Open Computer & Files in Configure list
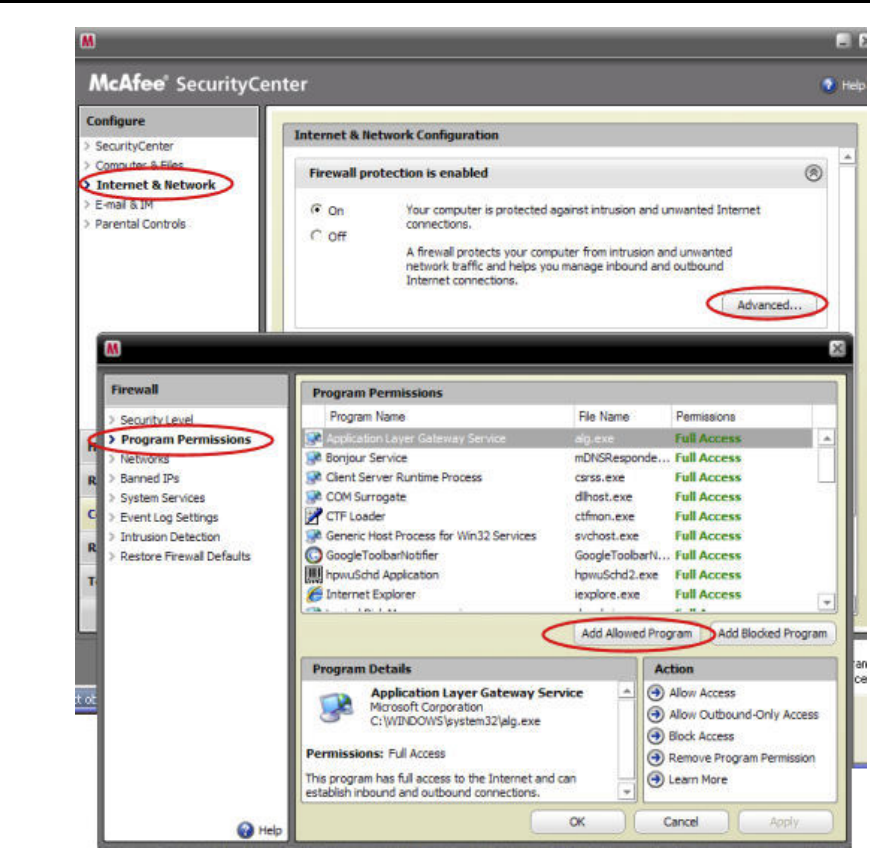Viewport: 870px width, 848px height. [139, 165]
